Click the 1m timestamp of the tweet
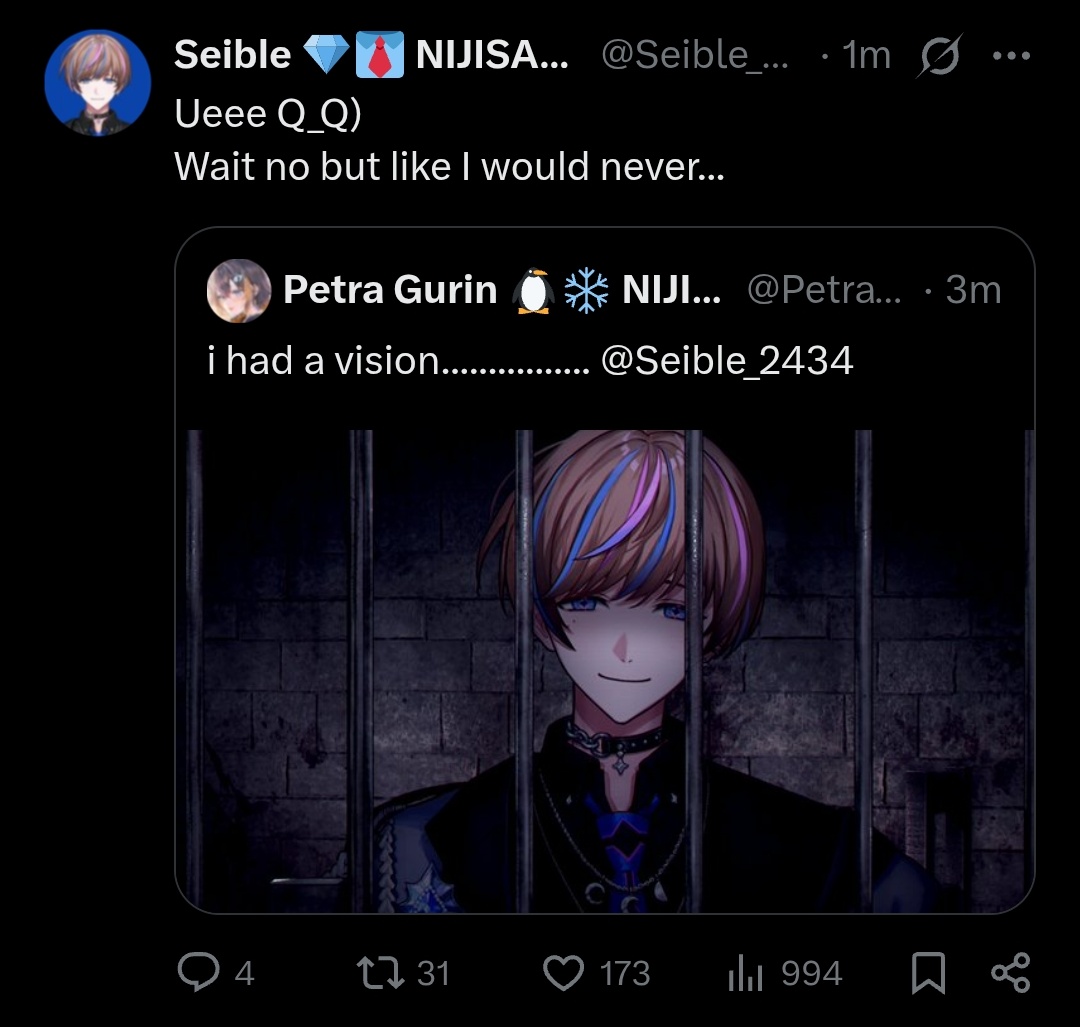This screenshot has height=1027, width=1080. tap(866, 56)
